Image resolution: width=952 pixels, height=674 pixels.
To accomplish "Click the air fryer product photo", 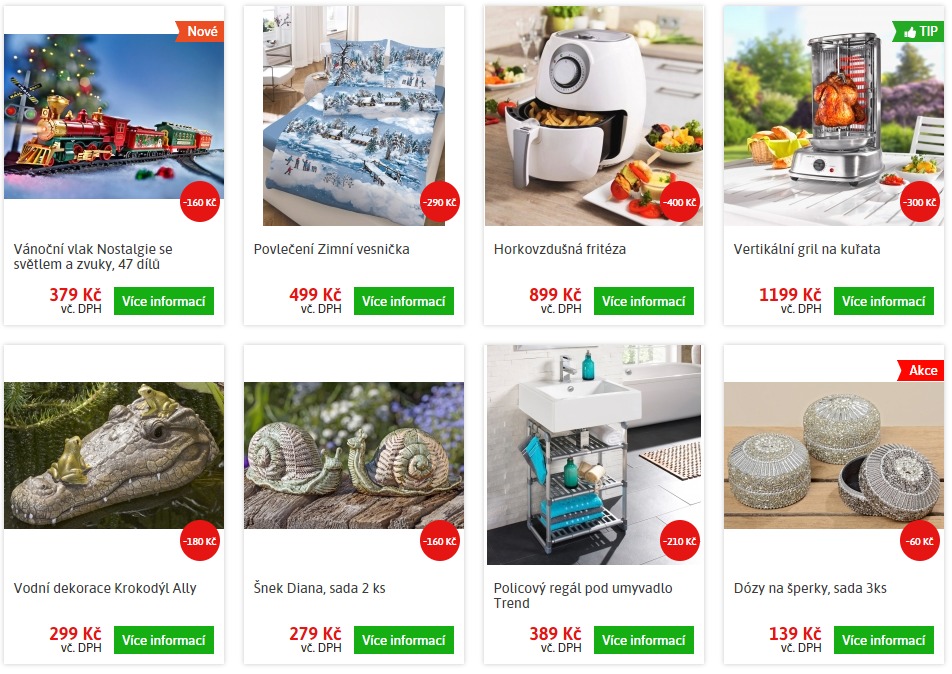I will (x=594, y=116).
